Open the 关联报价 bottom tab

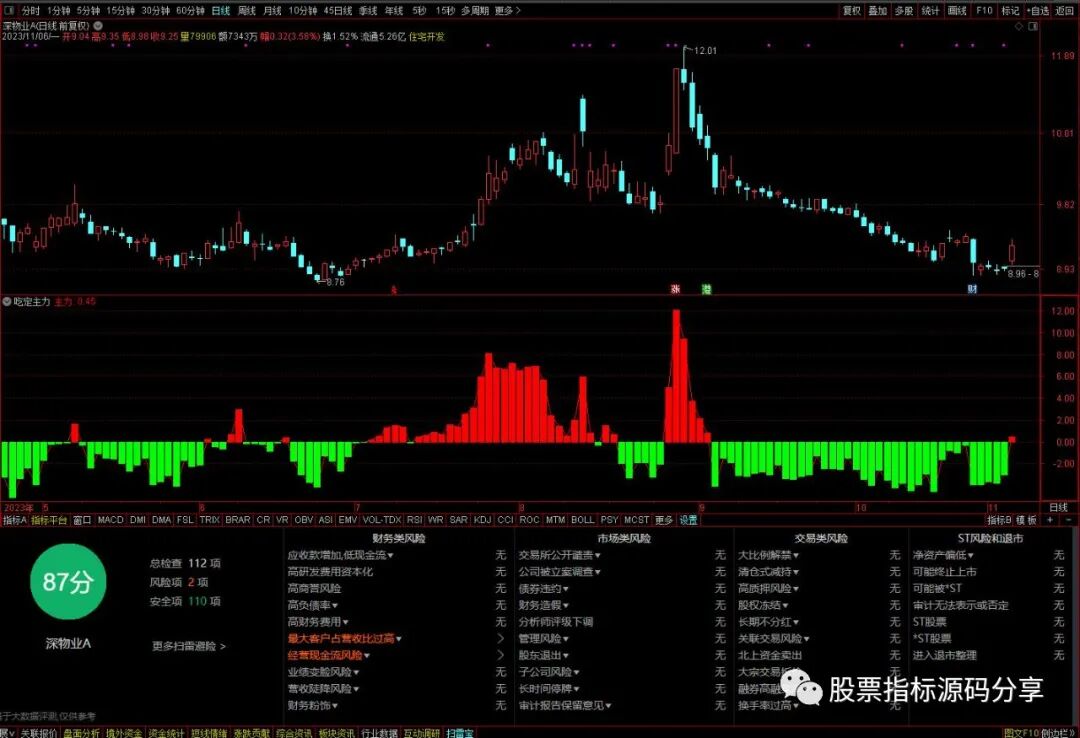(x=39, y=732)
